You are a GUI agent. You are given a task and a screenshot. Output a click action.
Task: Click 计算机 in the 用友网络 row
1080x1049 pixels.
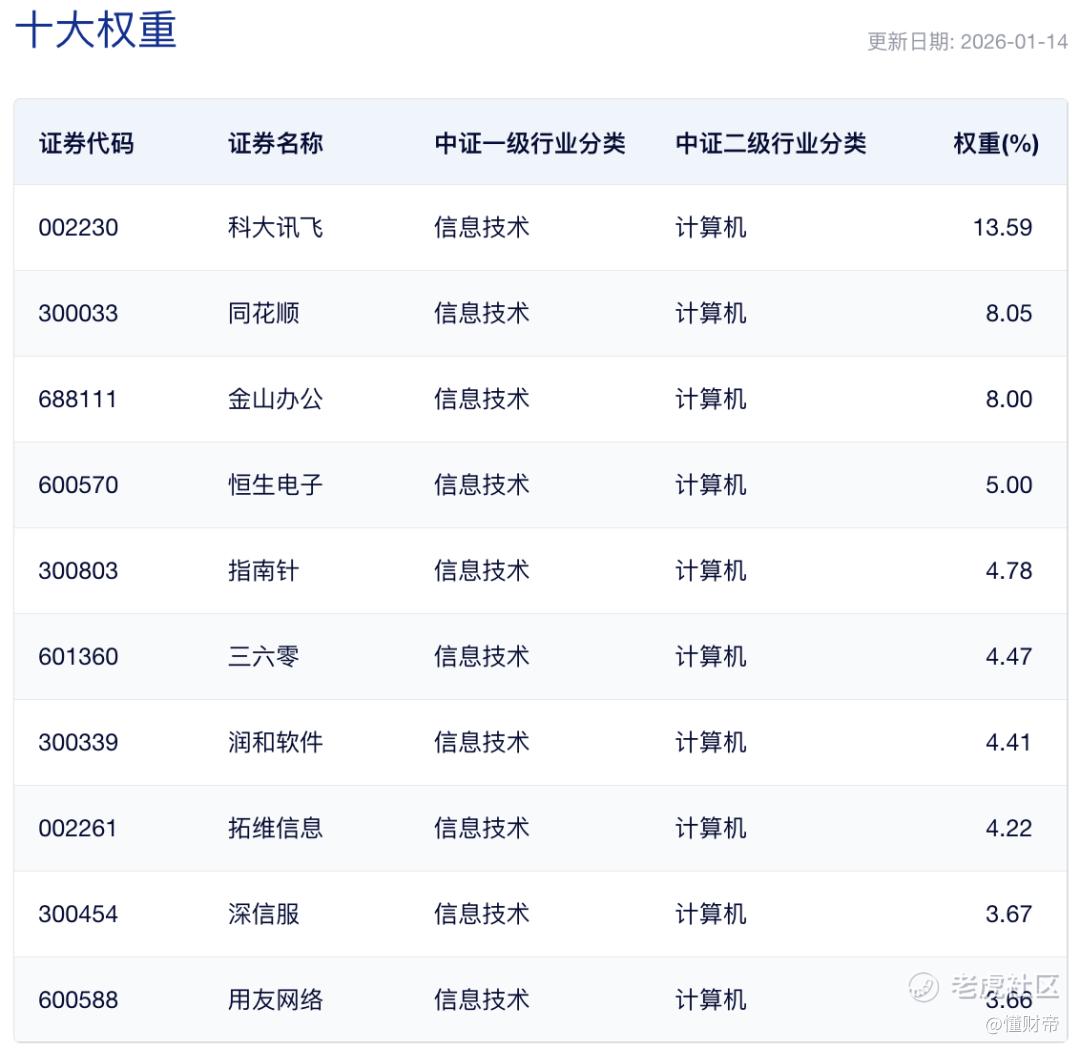[711, 1000]
